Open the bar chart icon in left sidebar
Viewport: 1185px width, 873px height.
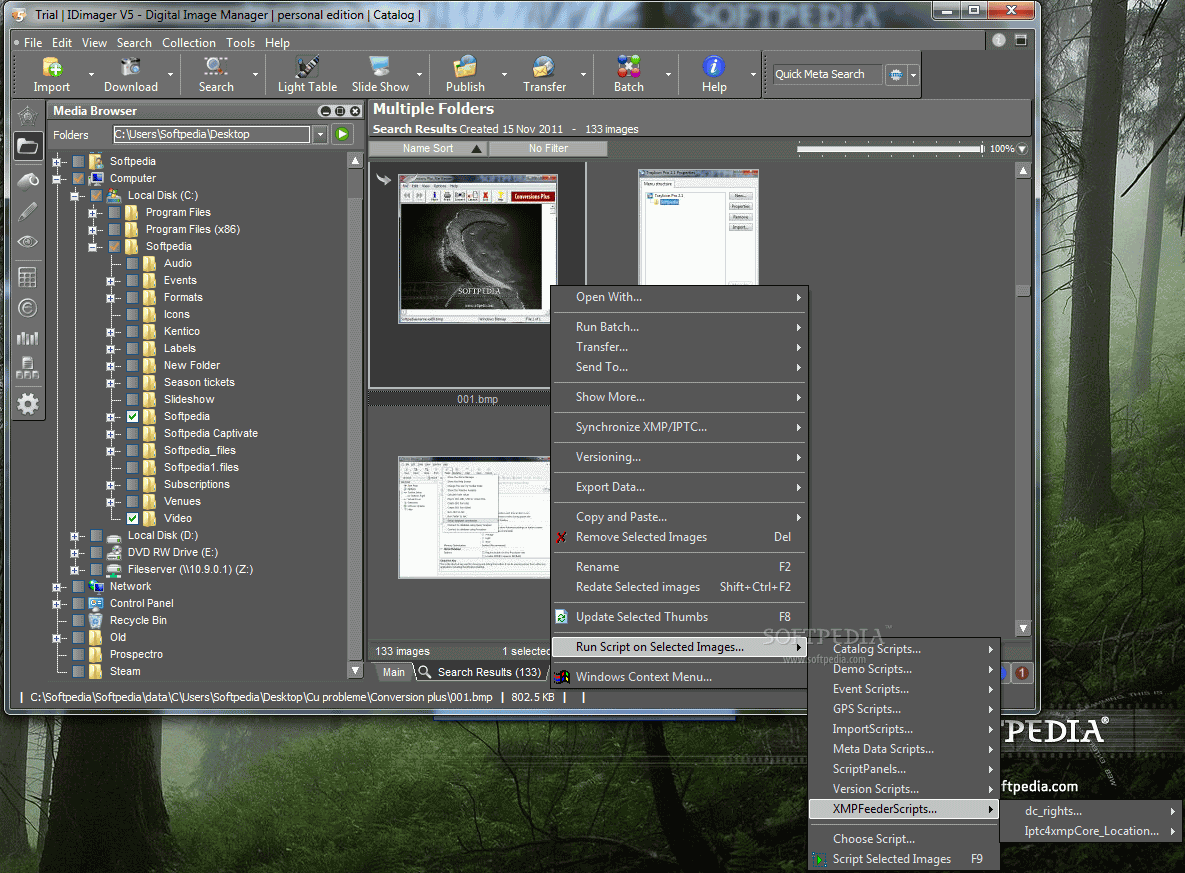point(28,338)
